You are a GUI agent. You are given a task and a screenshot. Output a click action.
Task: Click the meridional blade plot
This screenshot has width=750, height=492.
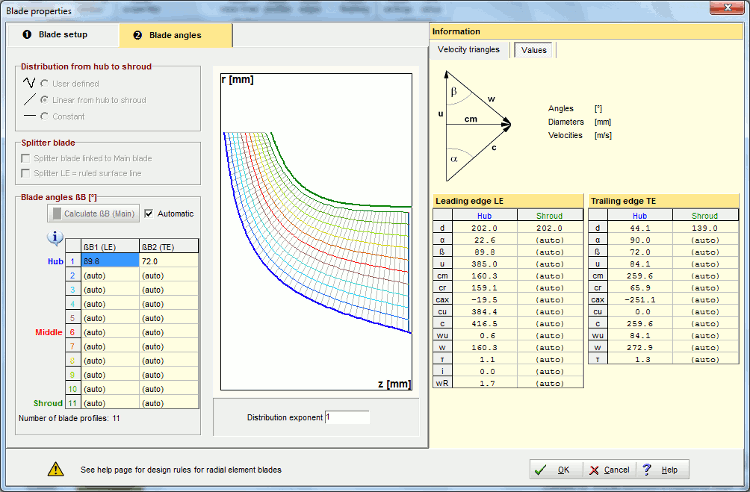pyautogui.click(x=316, y=232)
